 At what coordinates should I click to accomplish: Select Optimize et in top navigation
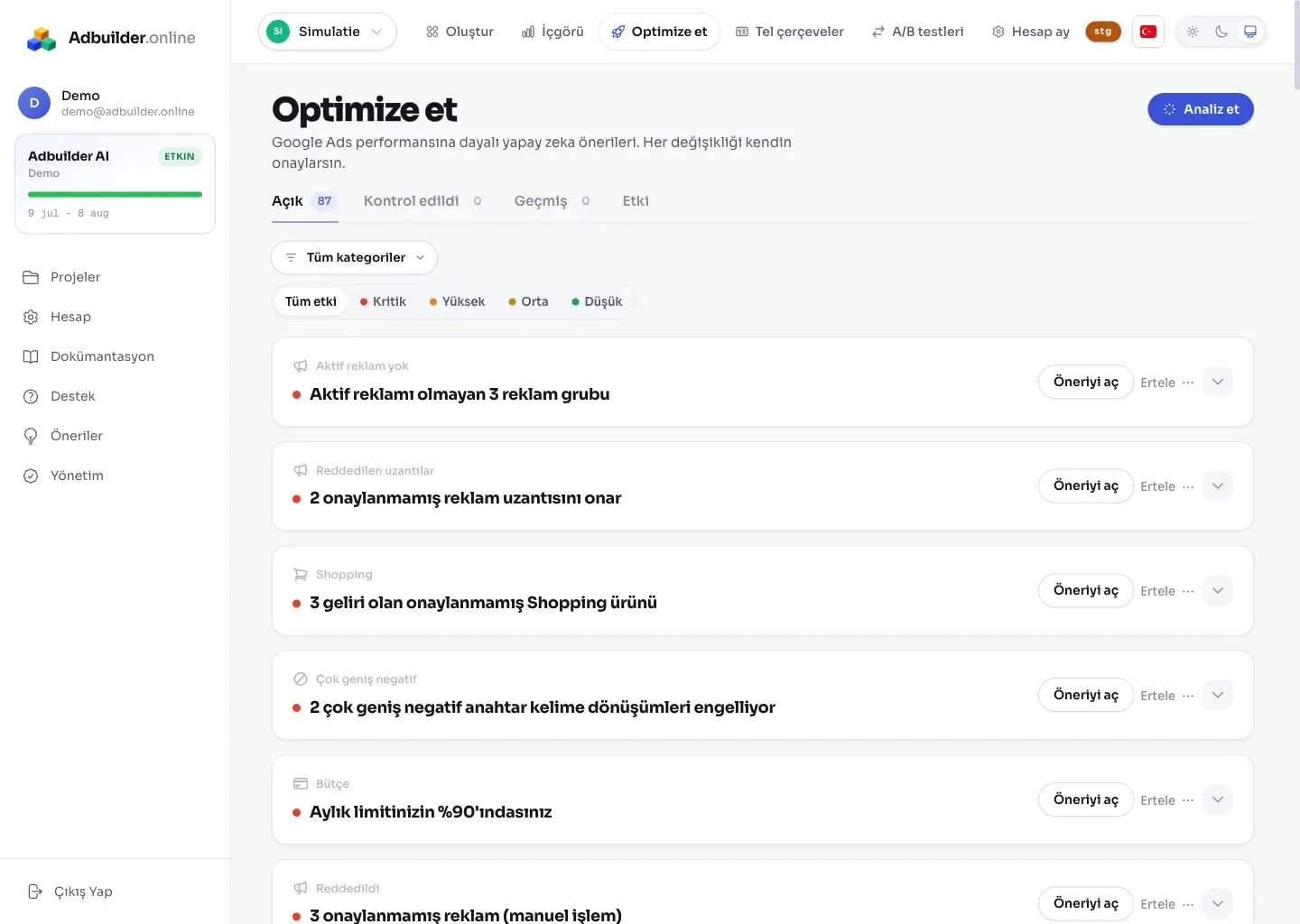[x=659, y=32]
